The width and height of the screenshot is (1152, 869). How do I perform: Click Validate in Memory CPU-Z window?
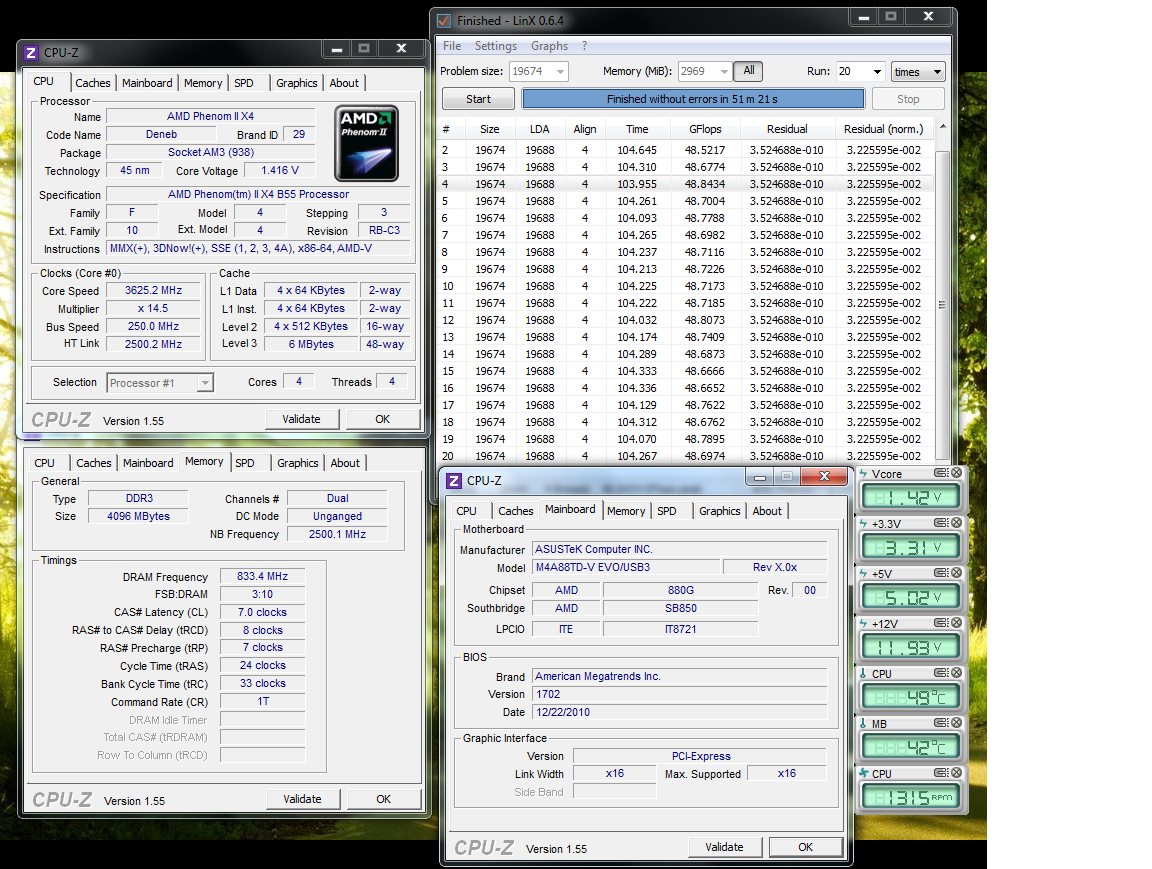[302, 799]
